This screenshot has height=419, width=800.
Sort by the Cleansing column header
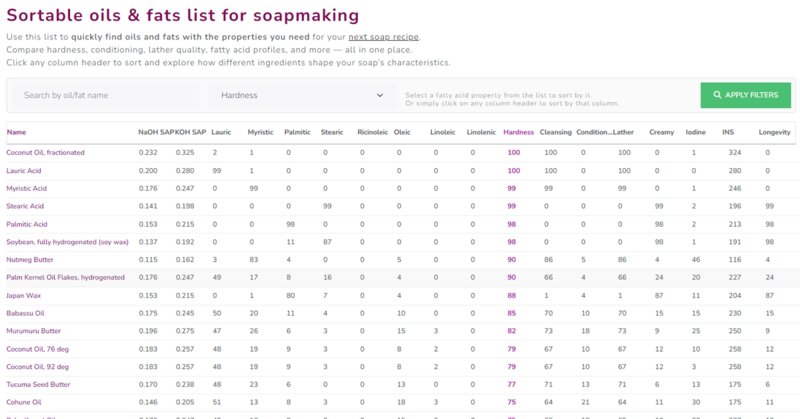point(556,132)
